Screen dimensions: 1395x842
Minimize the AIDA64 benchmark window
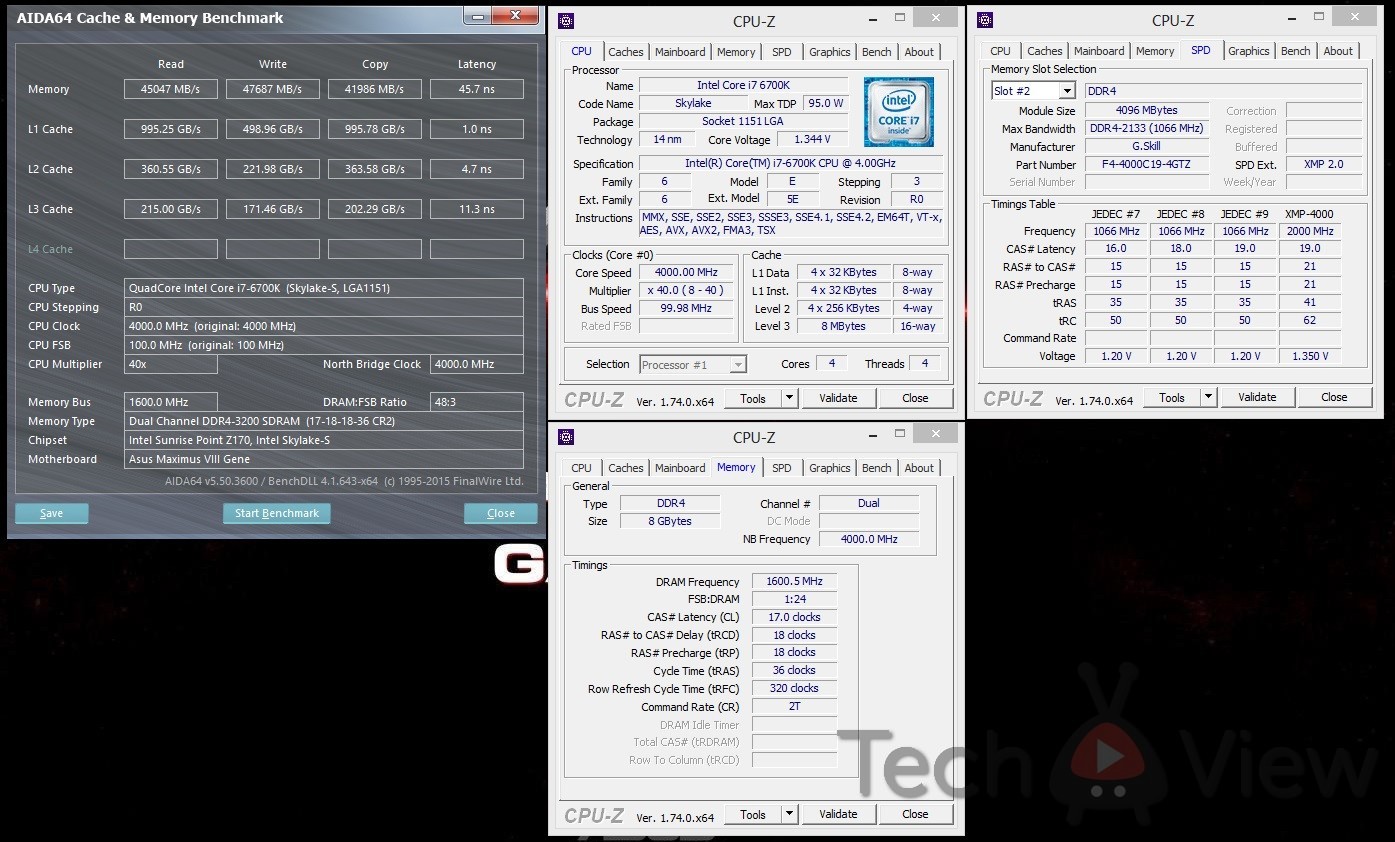pos(478,14)
